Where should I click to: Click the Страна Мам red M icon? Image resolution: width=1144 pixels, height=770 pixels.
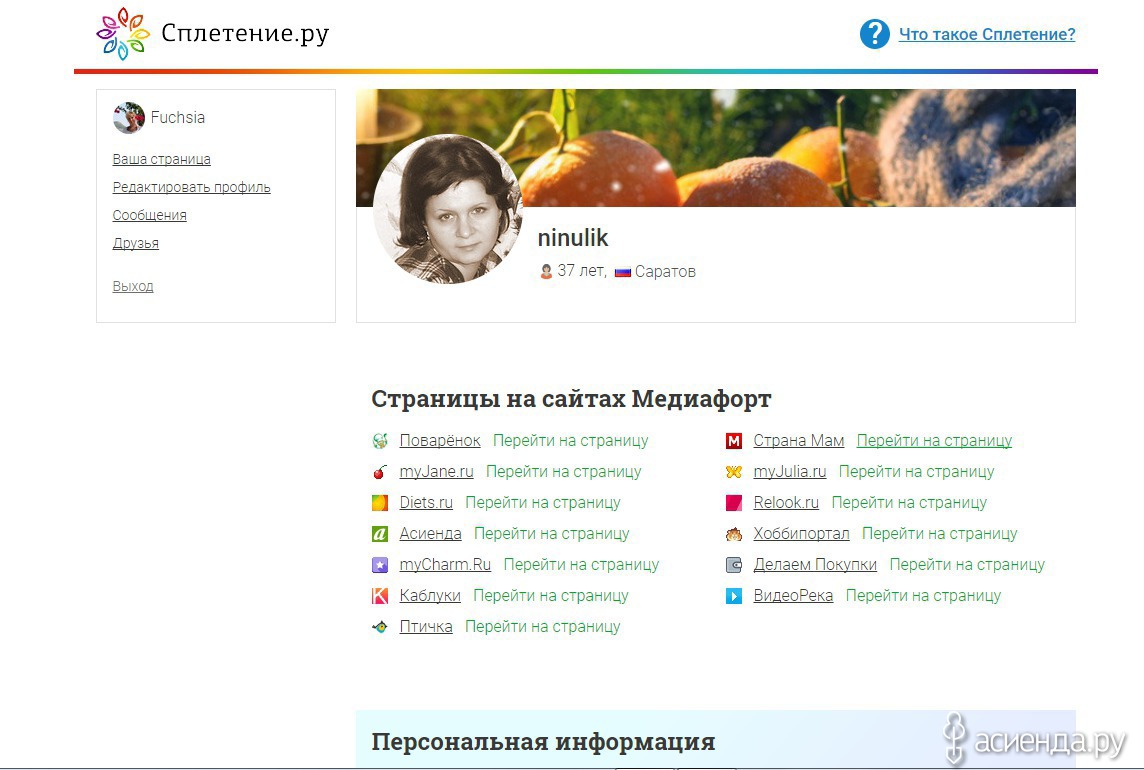(x=733, y=441)
